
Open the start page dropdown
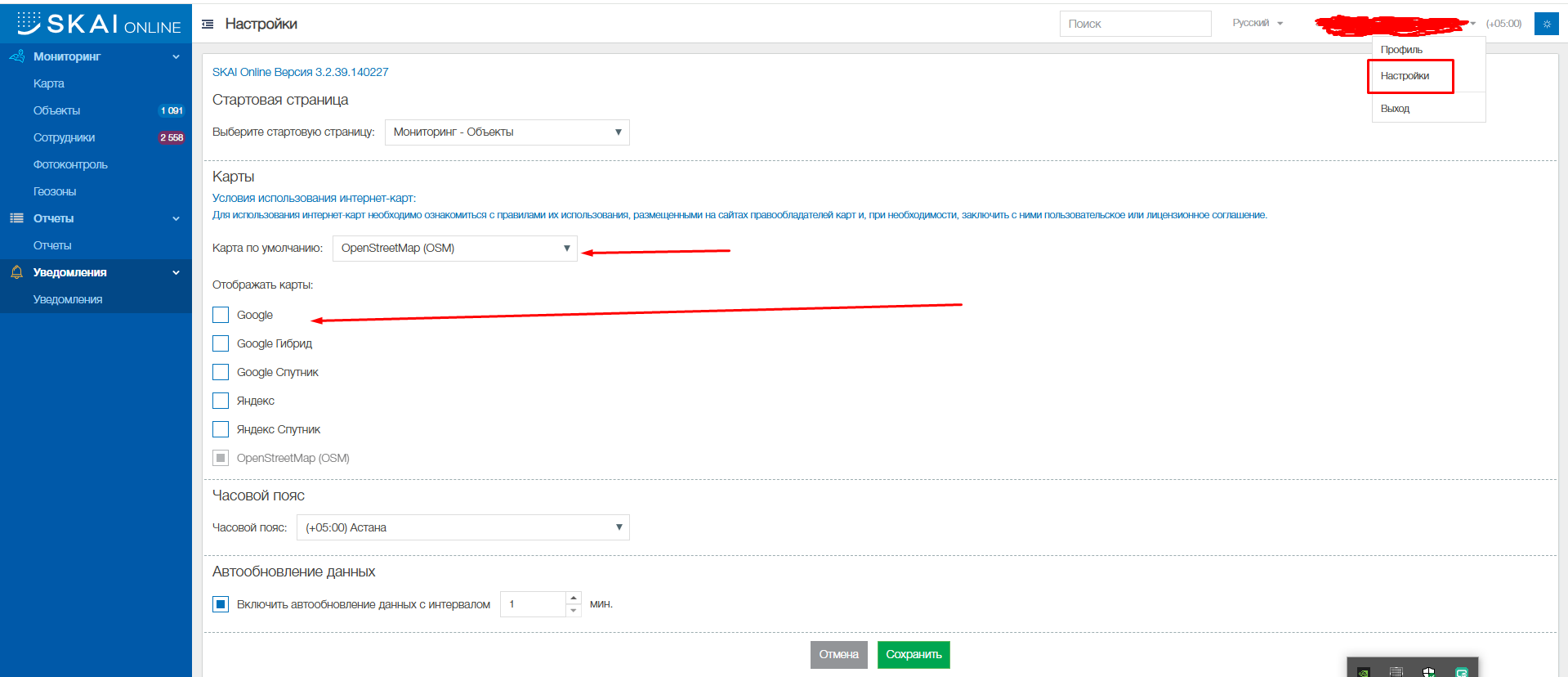click(x=507, y=132)
